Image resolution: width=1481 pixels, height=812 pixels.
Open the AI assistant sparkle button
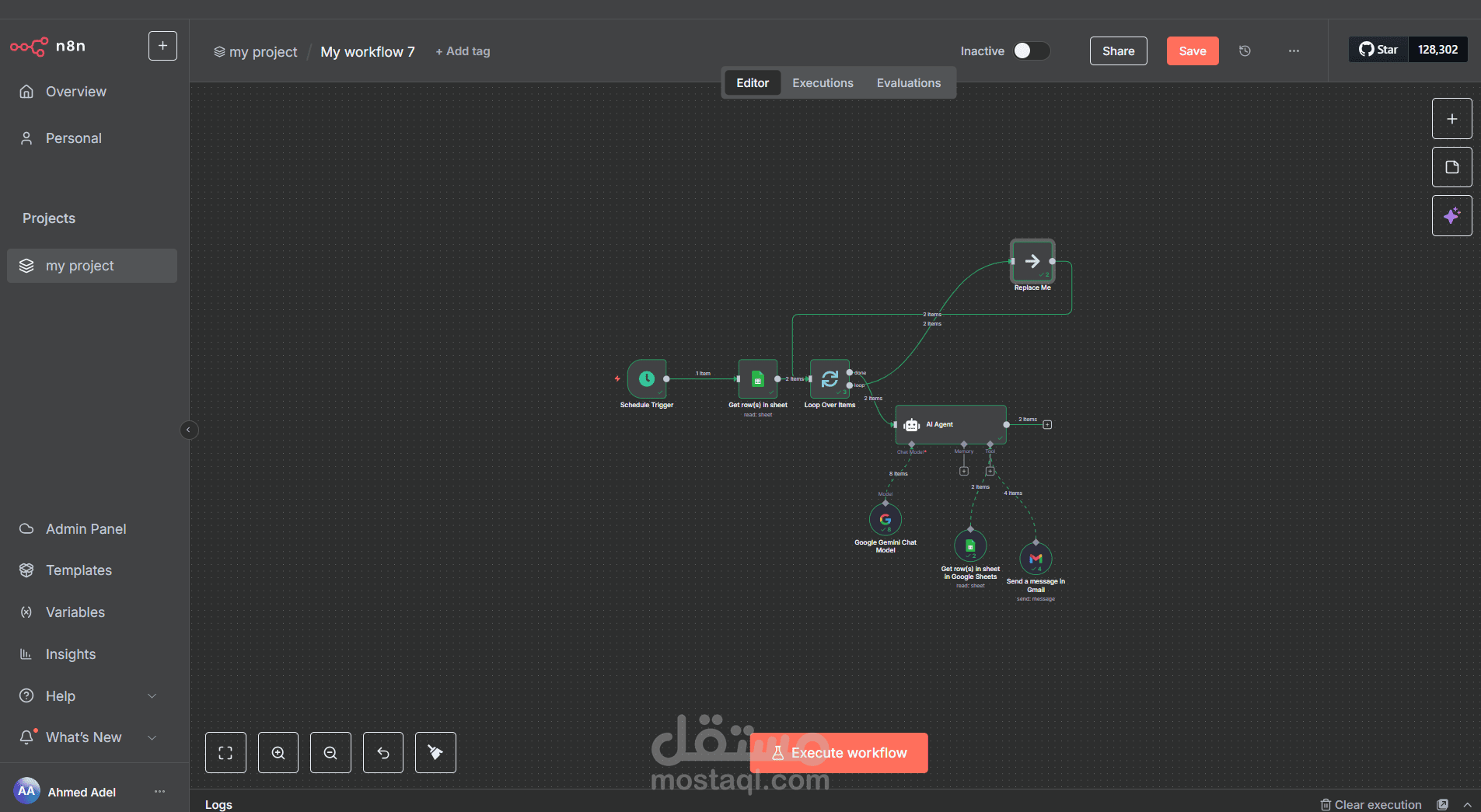pyautogui.click(x=1451, y=215)
